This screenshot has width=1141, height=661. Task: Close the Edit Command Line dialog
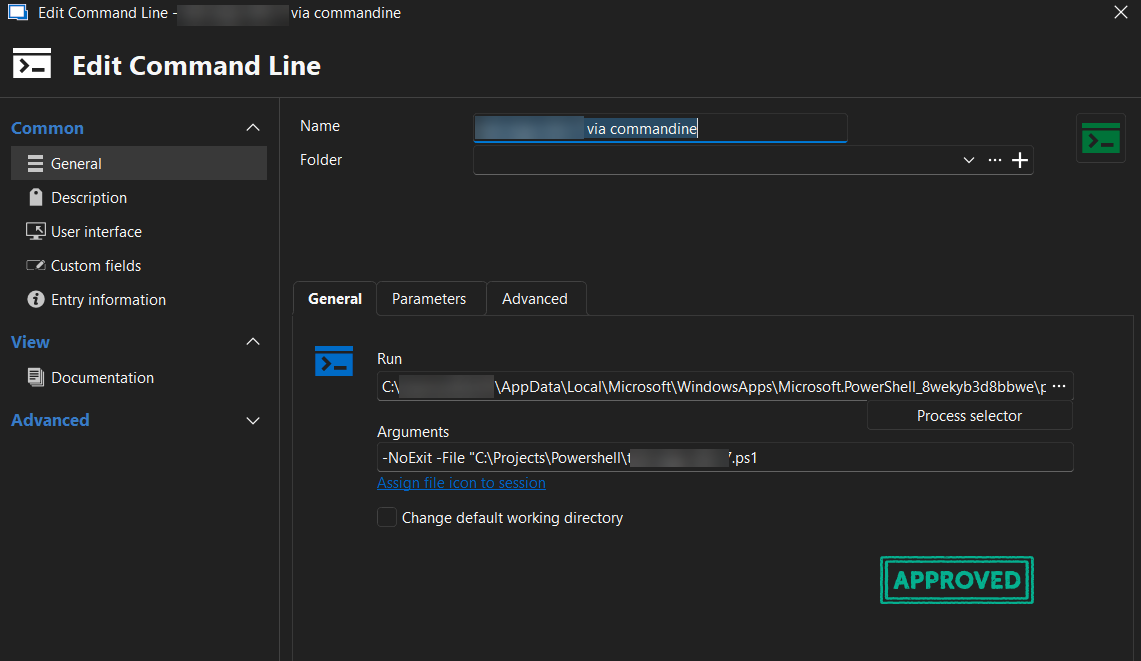pos(1121,12)
